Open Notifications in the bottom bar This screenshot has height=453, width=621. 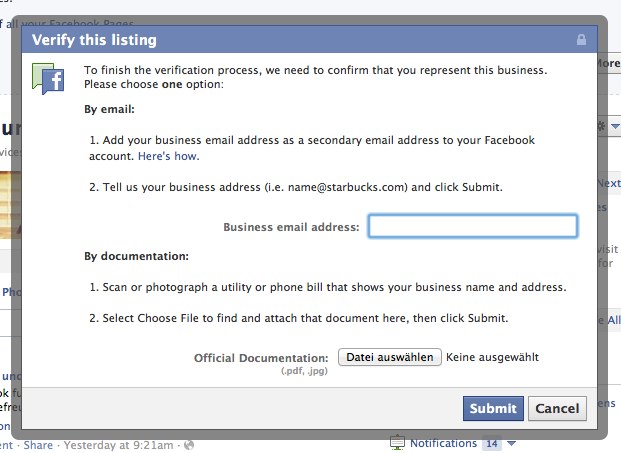[443, 443]
